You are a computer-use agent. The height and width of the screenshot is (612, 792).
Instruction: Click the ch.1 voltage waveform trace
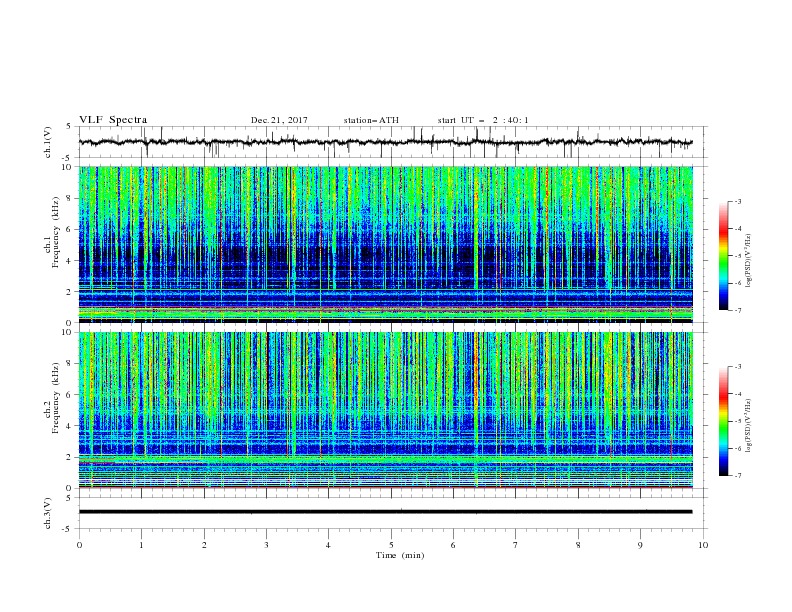(385, 142)
